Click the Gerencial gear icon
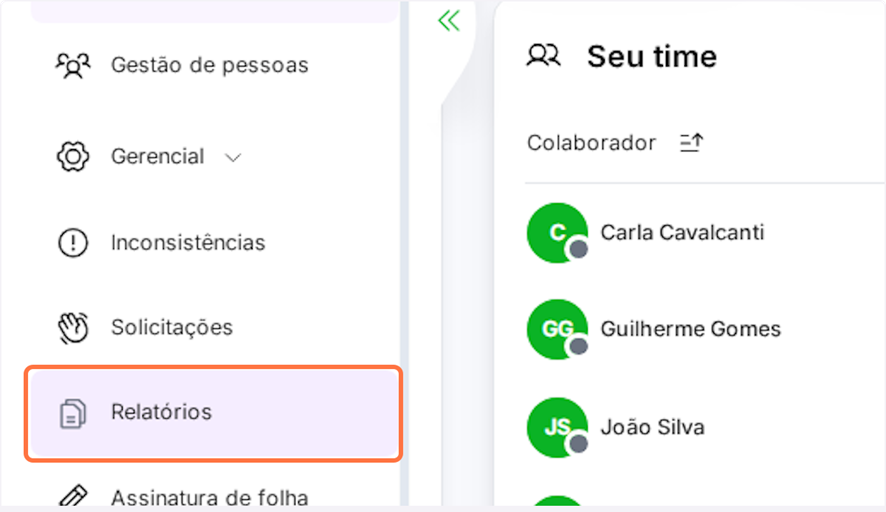This screenshot has width=886, height=512. coord(72,157)
